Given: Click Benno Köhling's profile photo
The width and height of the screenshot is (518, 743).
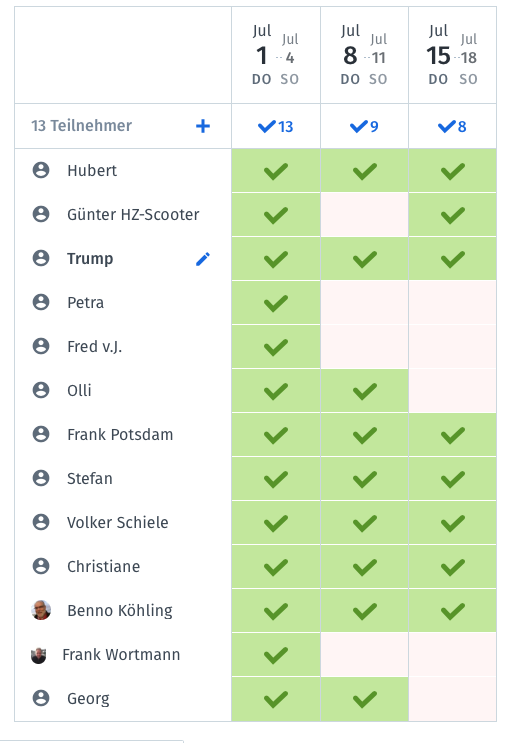Looking at the screenshot, I should coord(41,610).
